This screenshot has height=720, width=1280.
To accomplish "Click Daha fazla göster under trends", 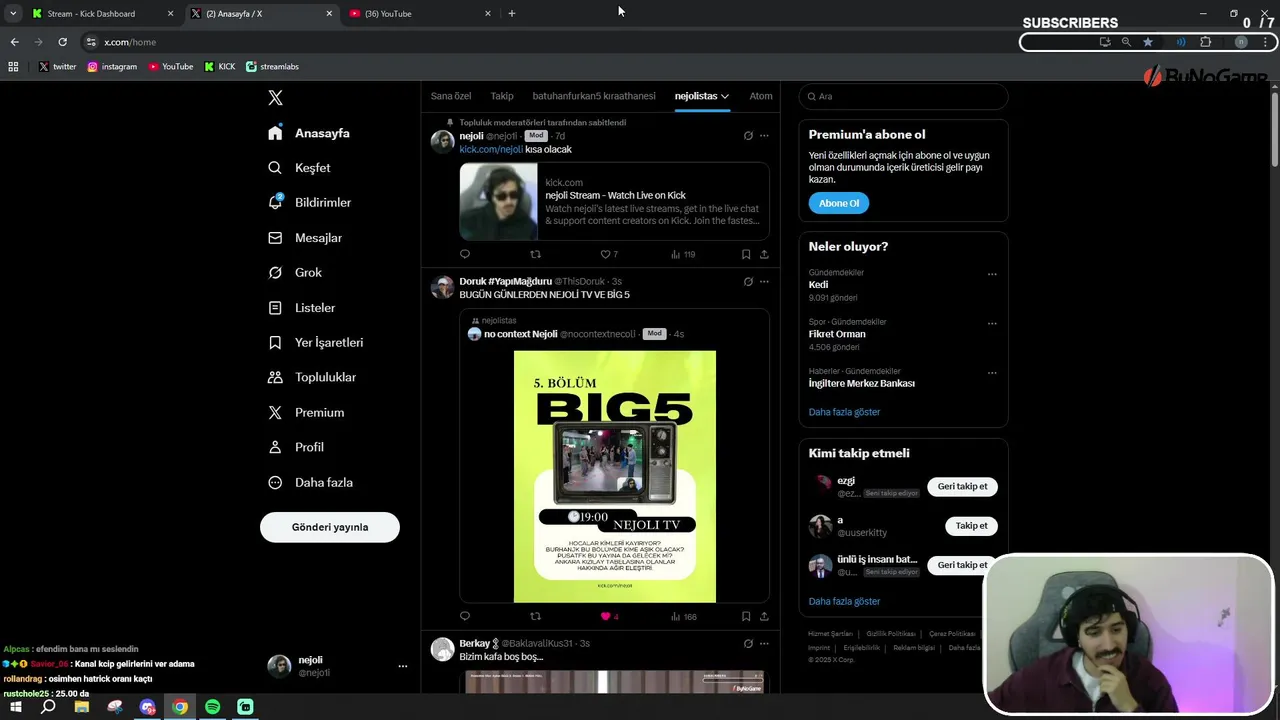I will [x=844, y=412].
